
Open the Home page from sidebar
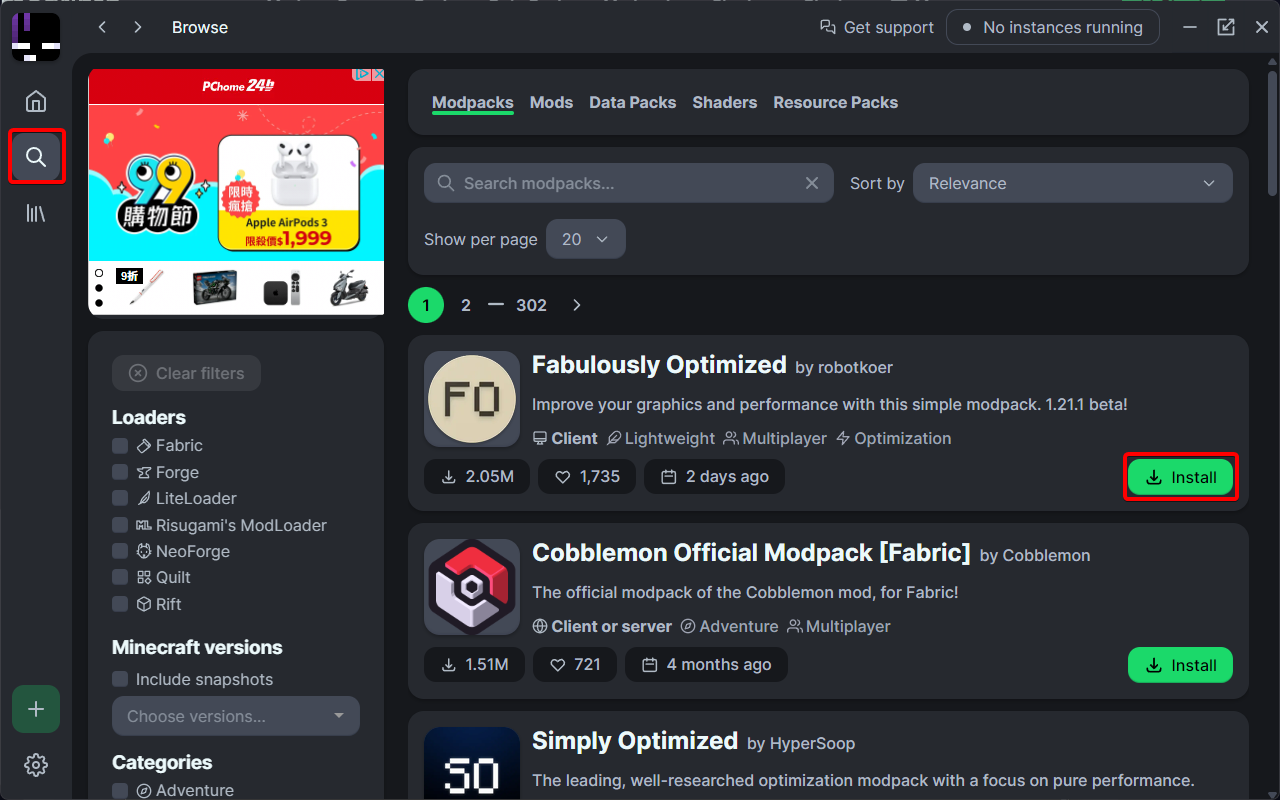pyautogui.click(x=36, y=101)
